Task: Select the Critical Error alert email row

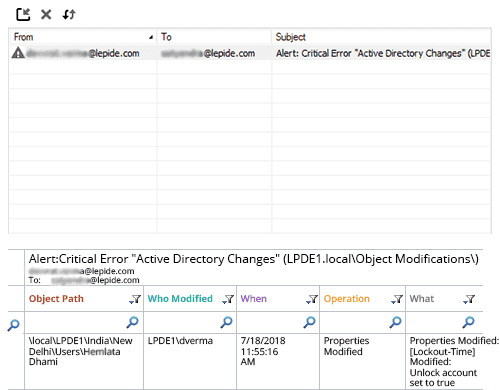Action: (x=250, y=53)
